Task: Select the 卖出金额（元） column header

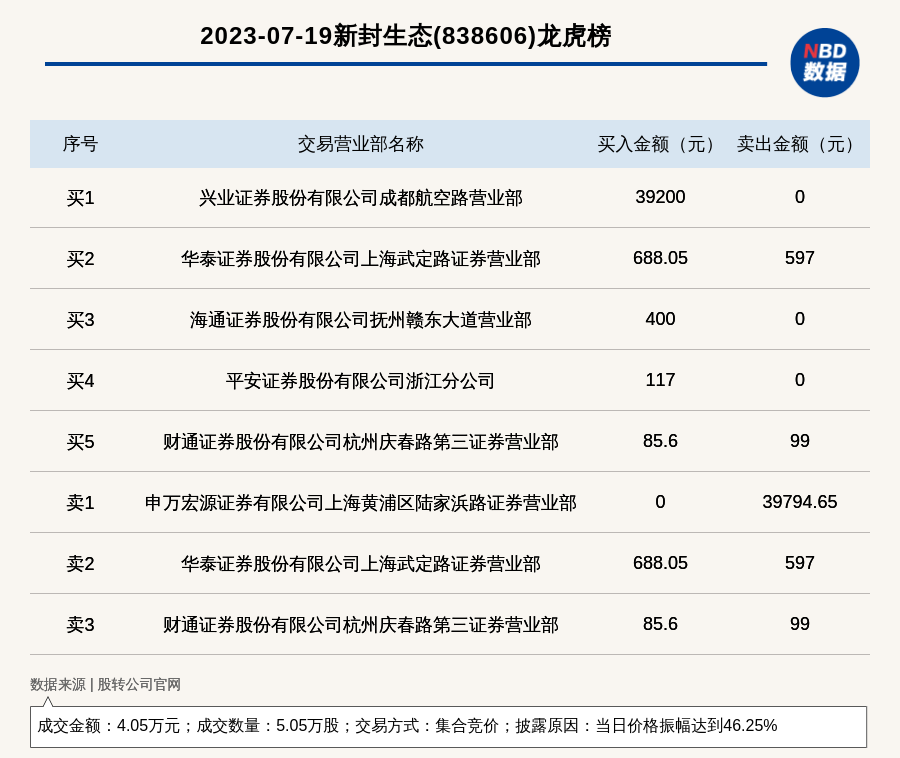Action: pos(800,144)
